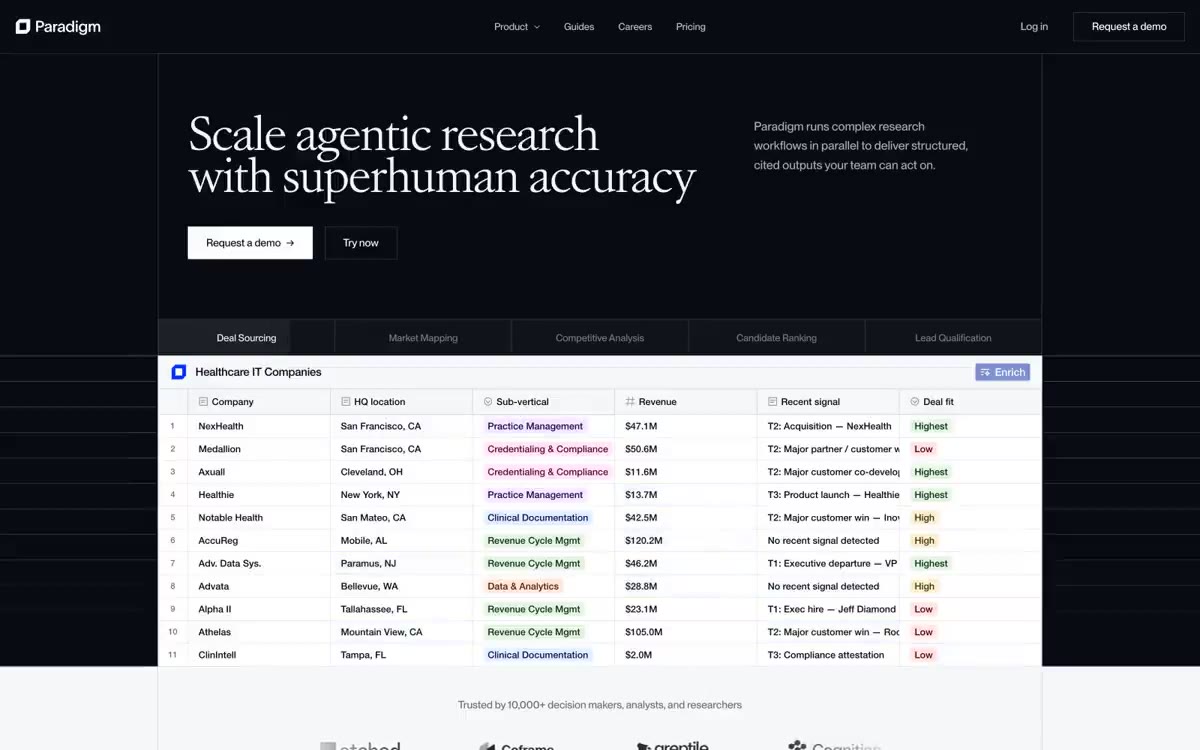Screen dimensions: 1200x750
Task: Open the Lead Qualification tab
Action: tap(953, 338)
